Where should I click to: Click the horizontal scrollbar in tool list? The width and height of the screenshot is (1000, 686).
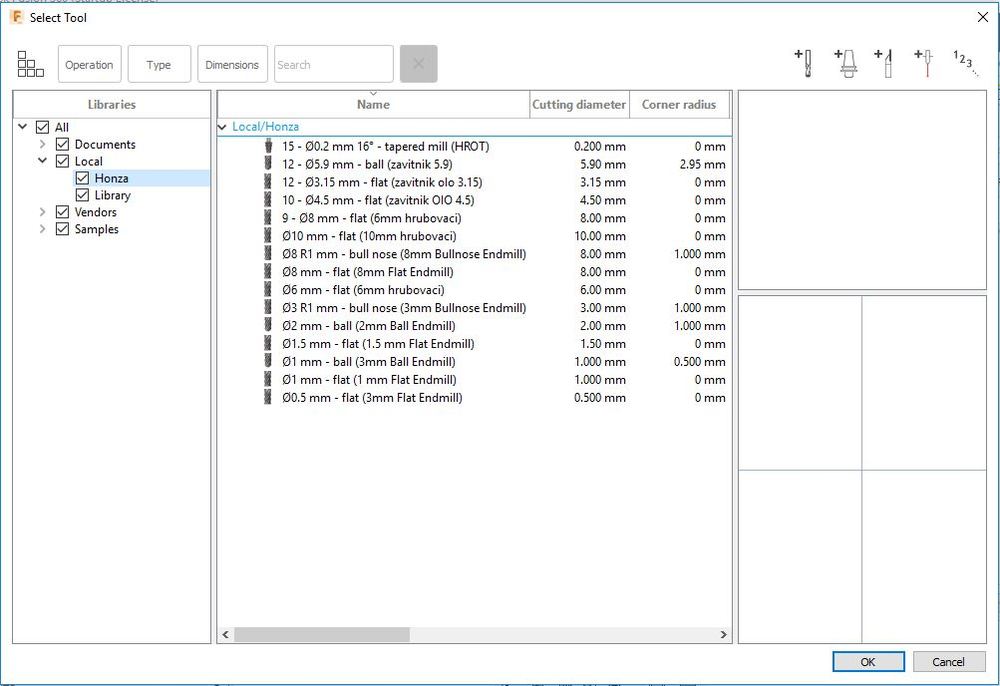point(321,635)
